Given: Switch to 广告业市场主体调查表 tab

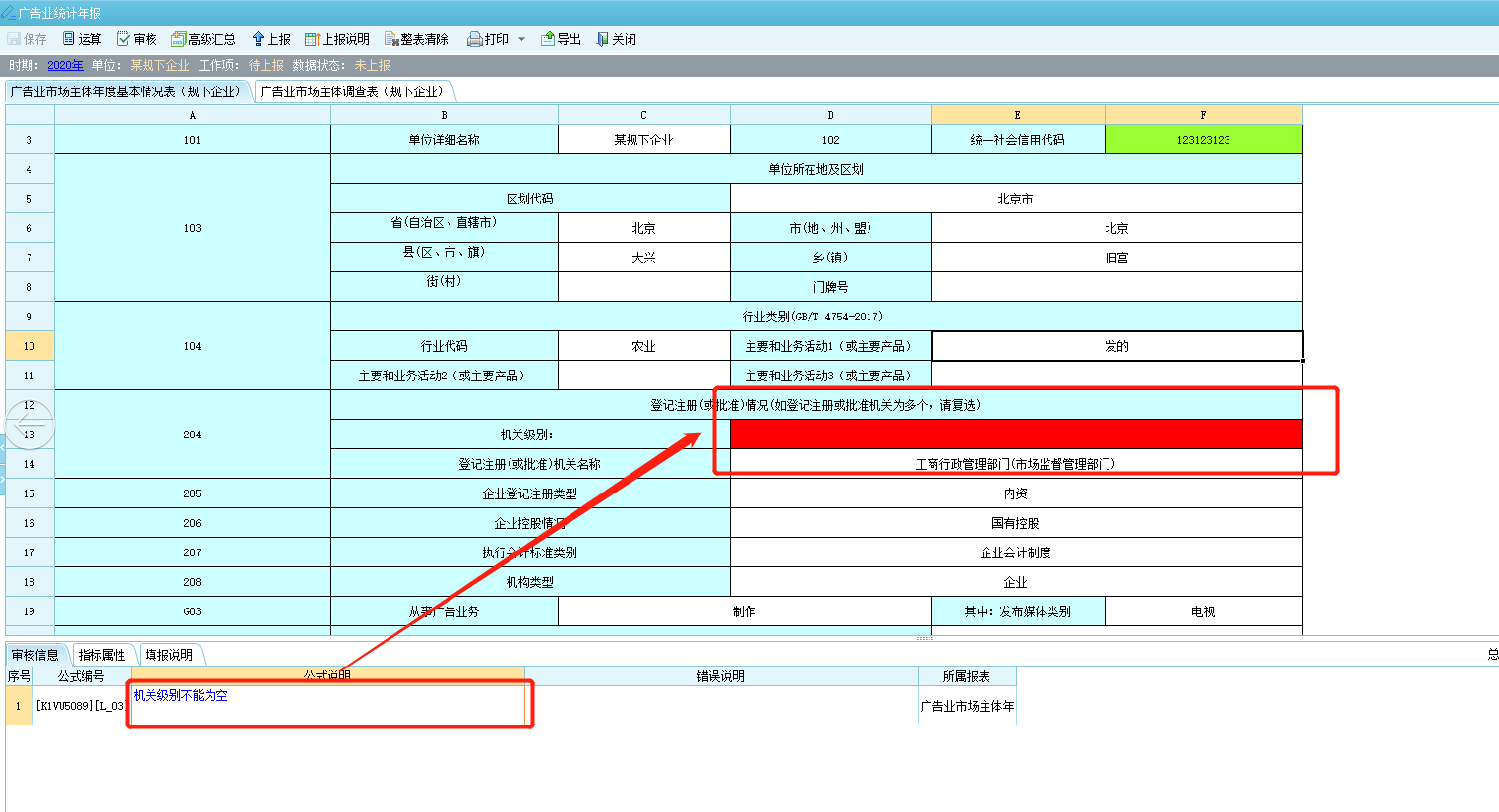Looking at the screenshot, I should coord(352,91).
